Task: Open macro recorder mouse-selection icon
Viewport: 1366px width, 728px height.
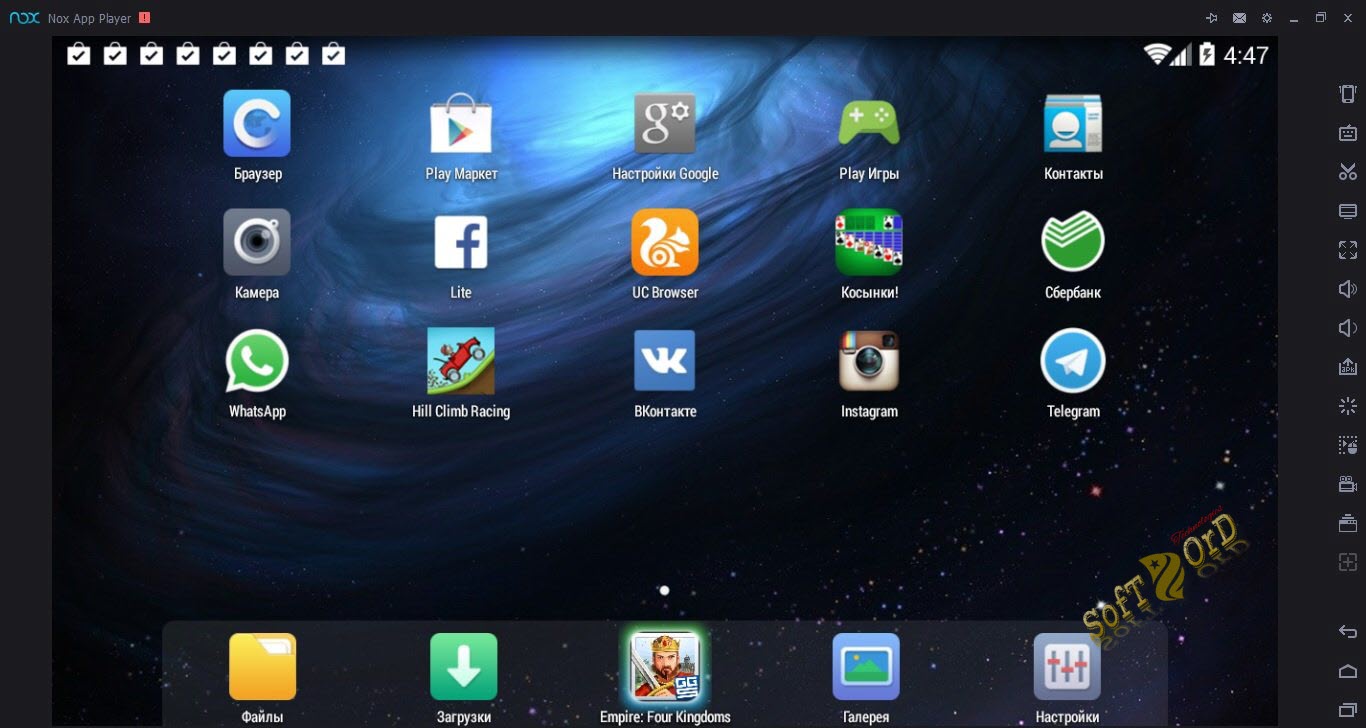Action: click(1348, 445)
